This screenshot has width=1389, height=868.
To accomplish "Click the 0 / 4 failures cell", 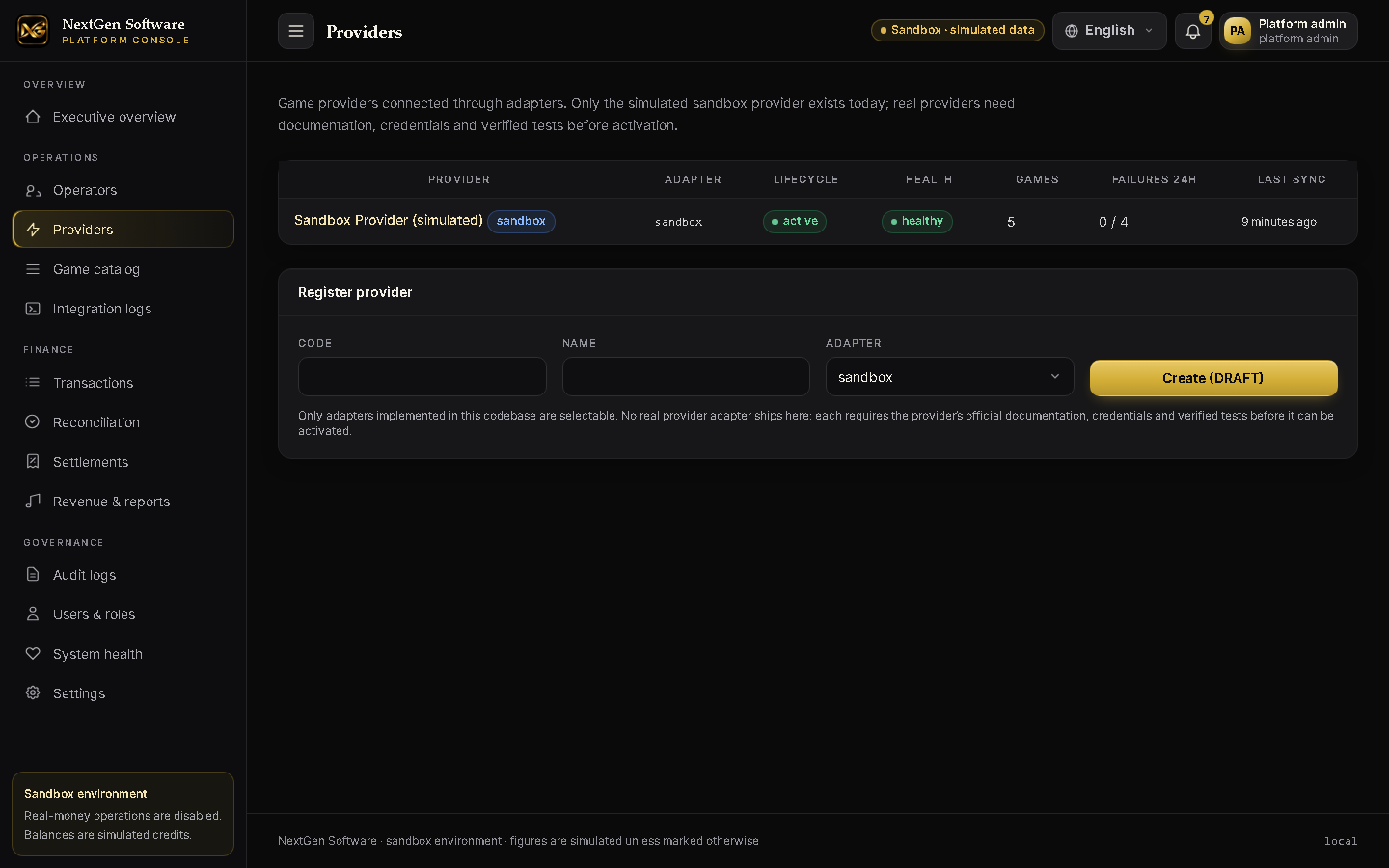I will pyautogui.click(x=1113, y=222).
